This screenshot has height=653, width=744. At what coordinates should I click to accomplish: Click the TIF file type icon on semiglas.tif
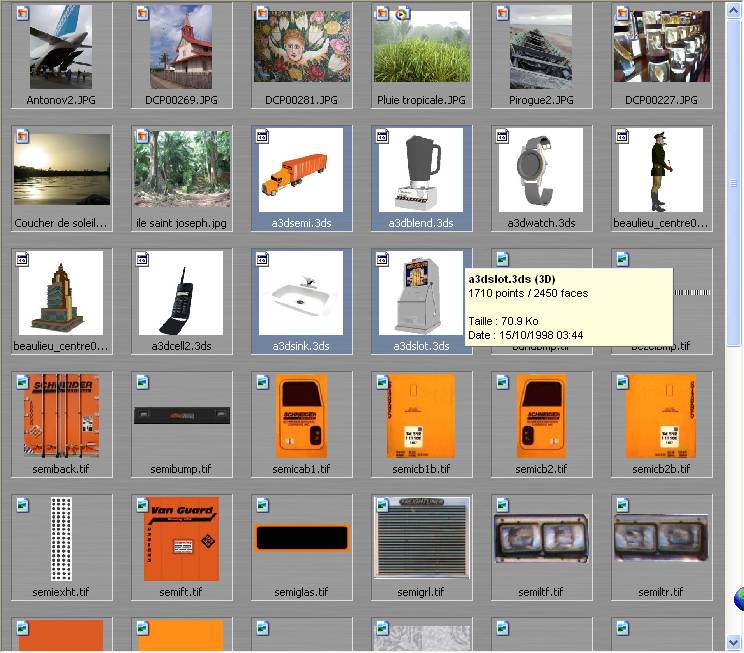click(262, 505)
